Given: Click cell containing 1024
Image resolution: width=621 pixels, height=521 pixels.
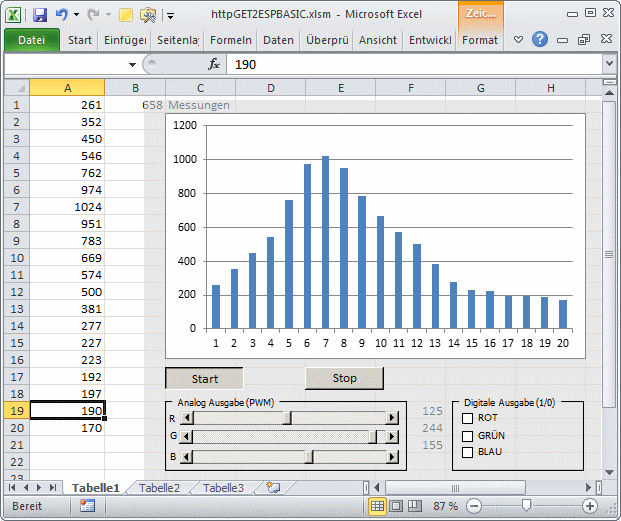Looking at the screenshot, I should [x=67, y=207].
